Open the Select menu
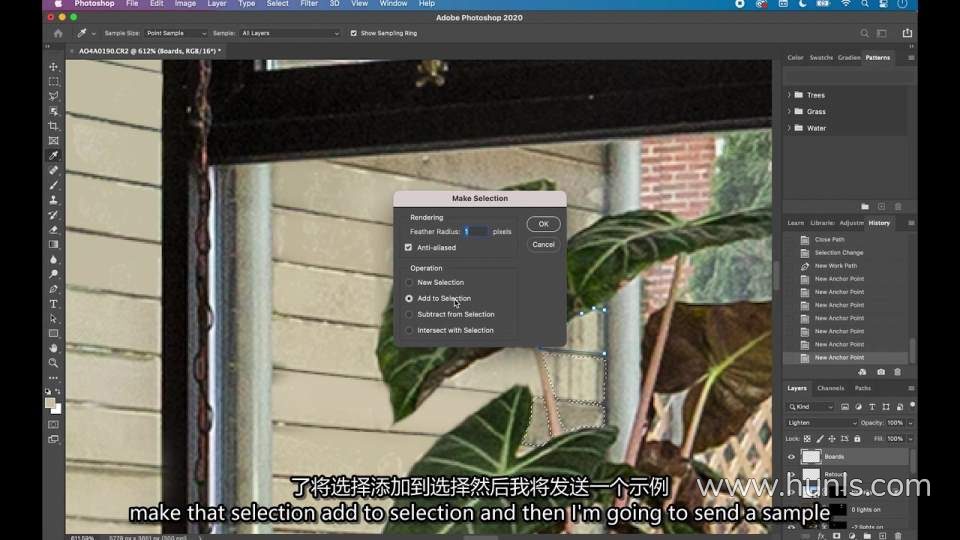Image resolution: width=960 pixels, height=540 pixels. click(277, 4)
